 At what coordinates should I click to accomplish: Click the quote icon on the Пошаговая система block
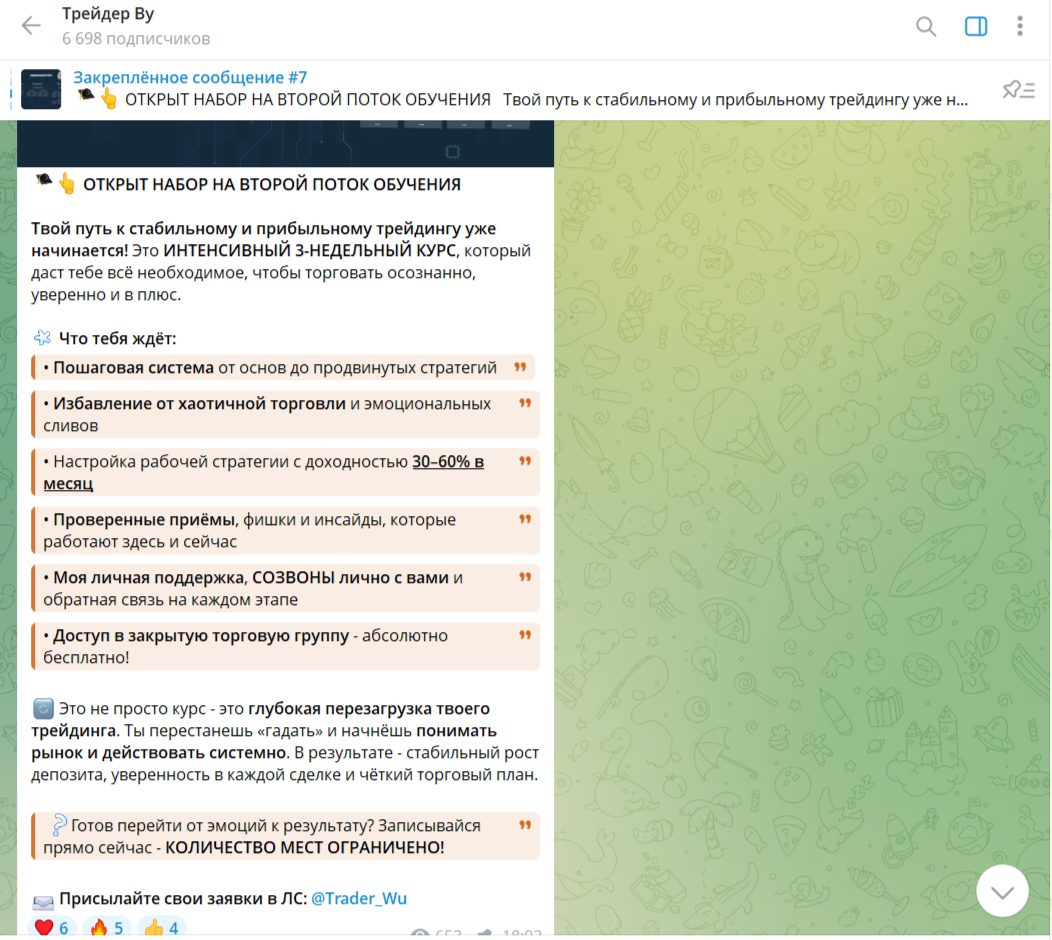(521, 366)
